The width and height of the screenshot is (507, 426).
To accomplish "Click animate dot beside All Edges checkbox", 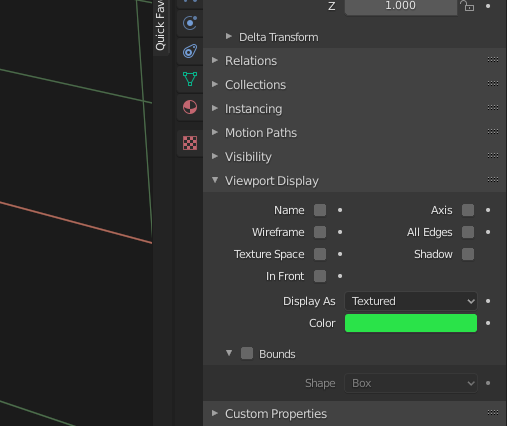I will 488,232.
